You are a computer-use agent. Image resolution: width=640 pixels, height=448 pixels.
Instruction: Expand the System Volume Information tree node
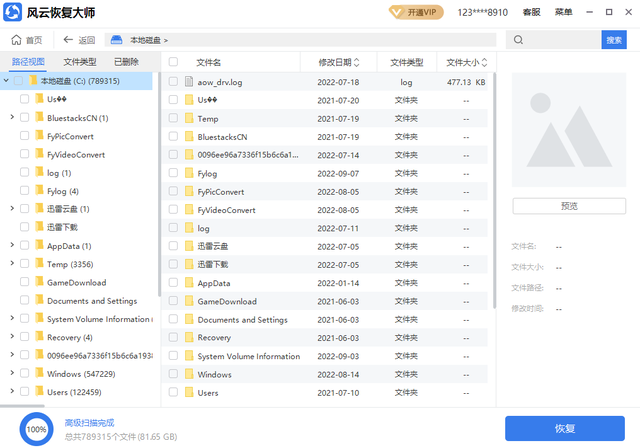click(12, 318)
